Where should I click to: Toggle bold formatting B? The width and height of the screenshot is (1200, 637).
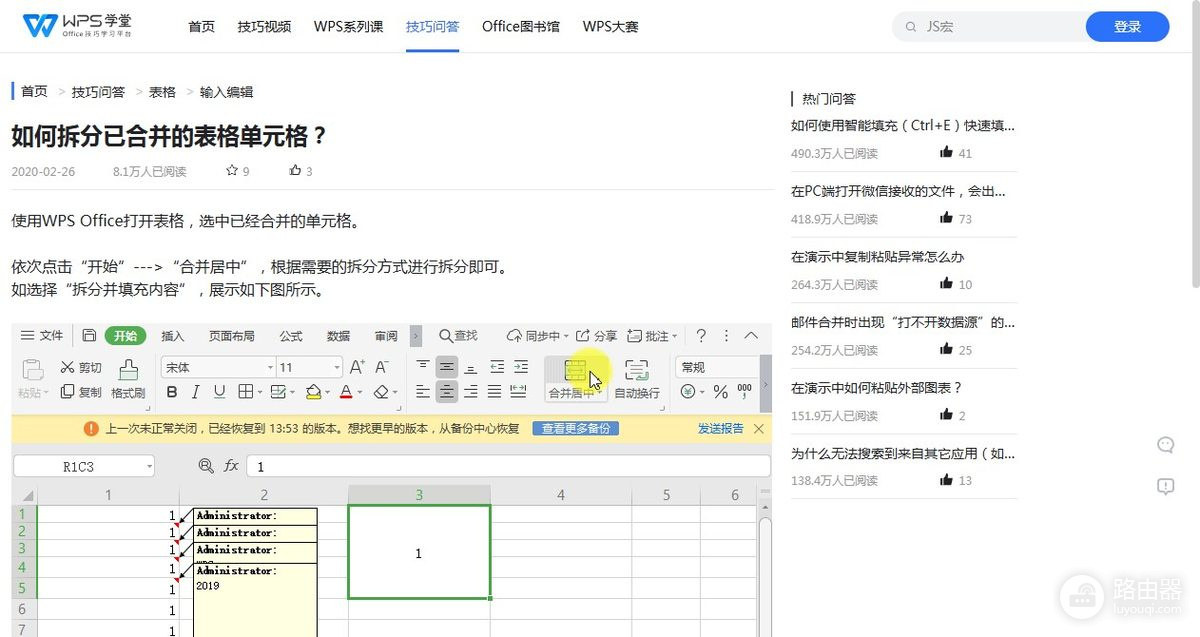point(172,392)
